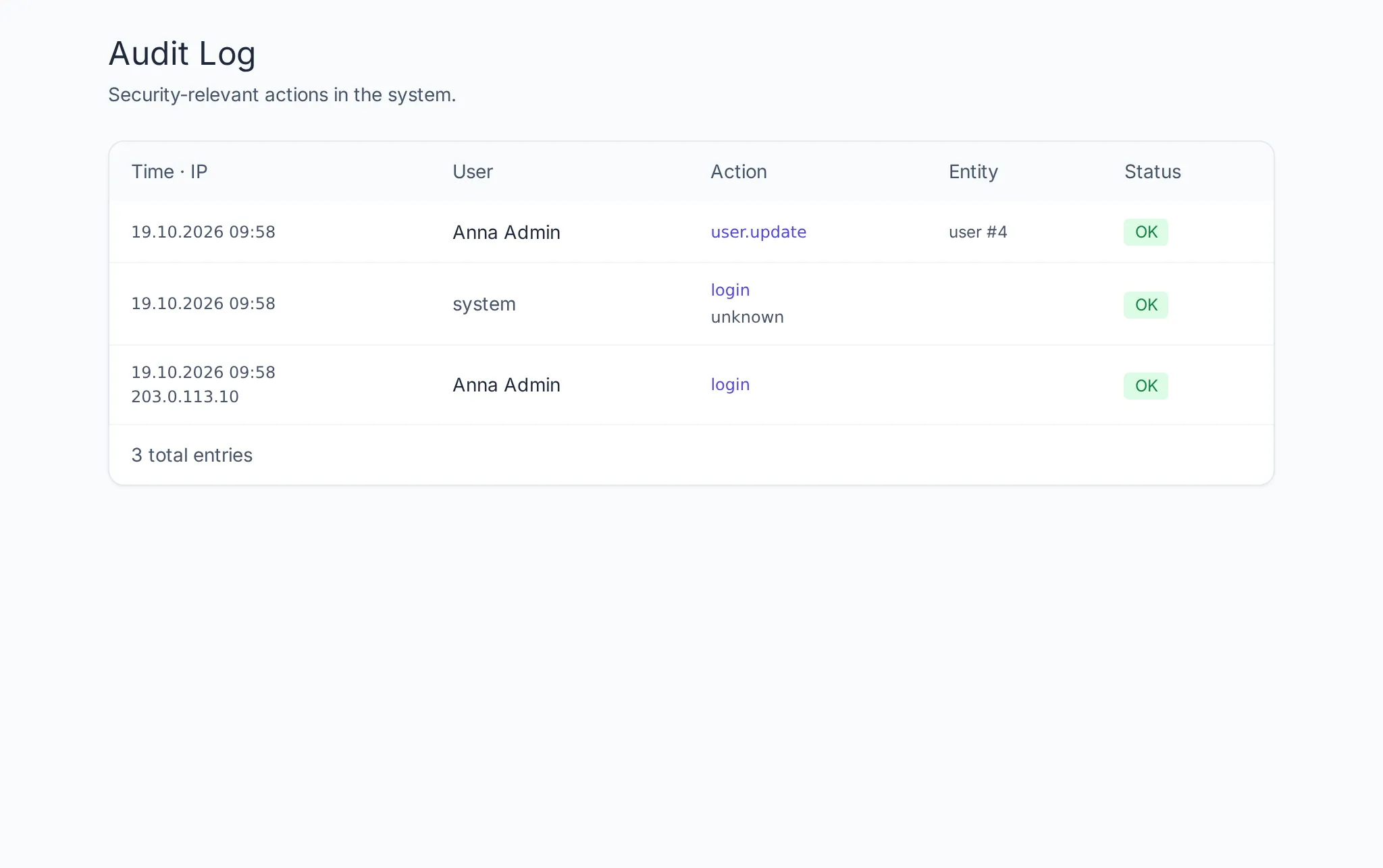Click the 'Time · IP' column header
The width and height of the screenshot is (1383, 868).
coord(169,171)
